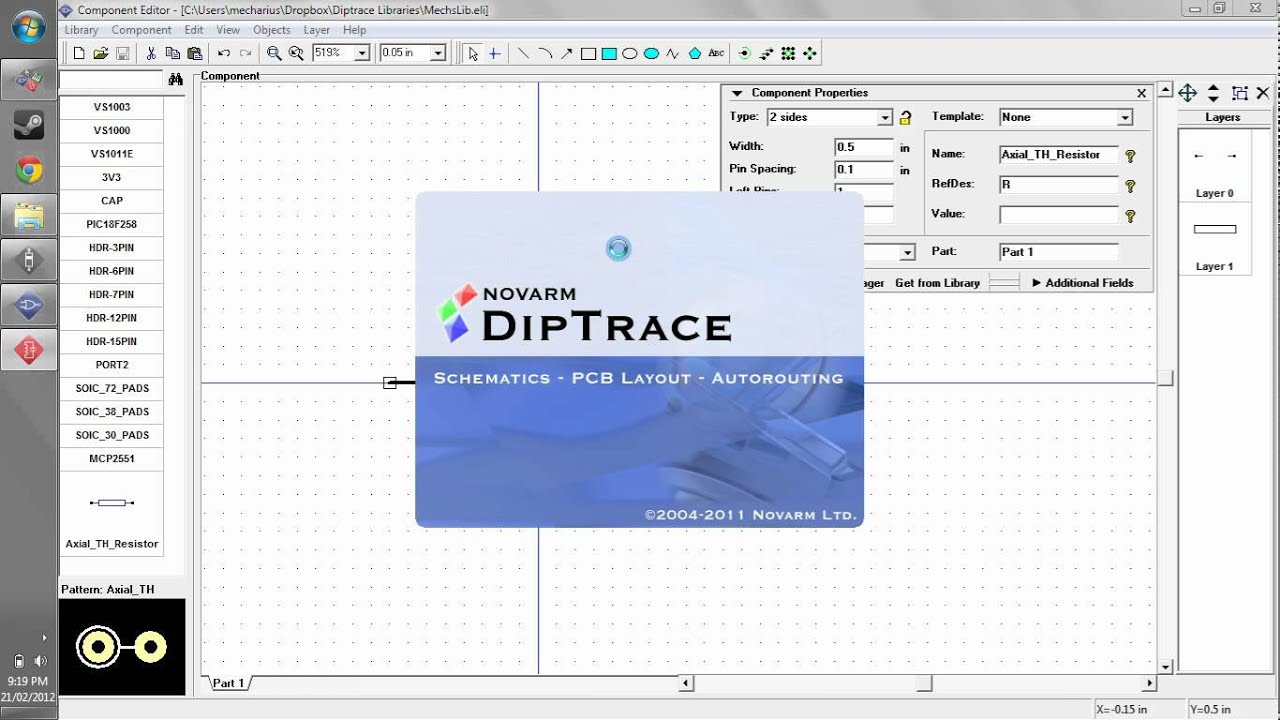Screen dimensions: 1280x720
Task: Open the Component menu
Action: tap(142, 30)
